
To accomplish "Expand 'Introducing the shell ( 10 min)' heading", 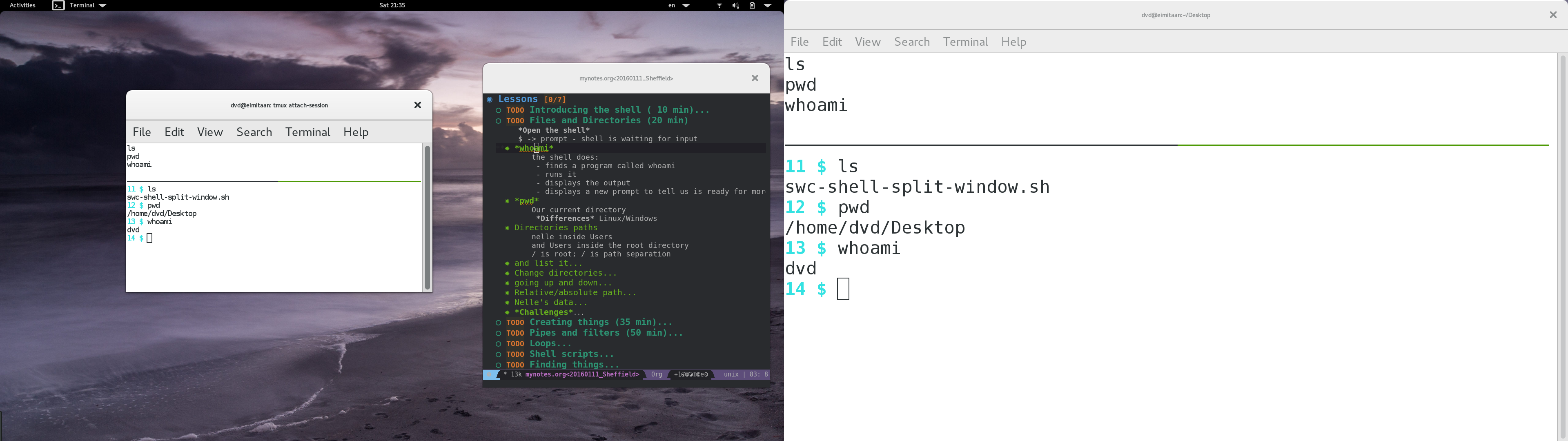I will (x=619, y=110).
